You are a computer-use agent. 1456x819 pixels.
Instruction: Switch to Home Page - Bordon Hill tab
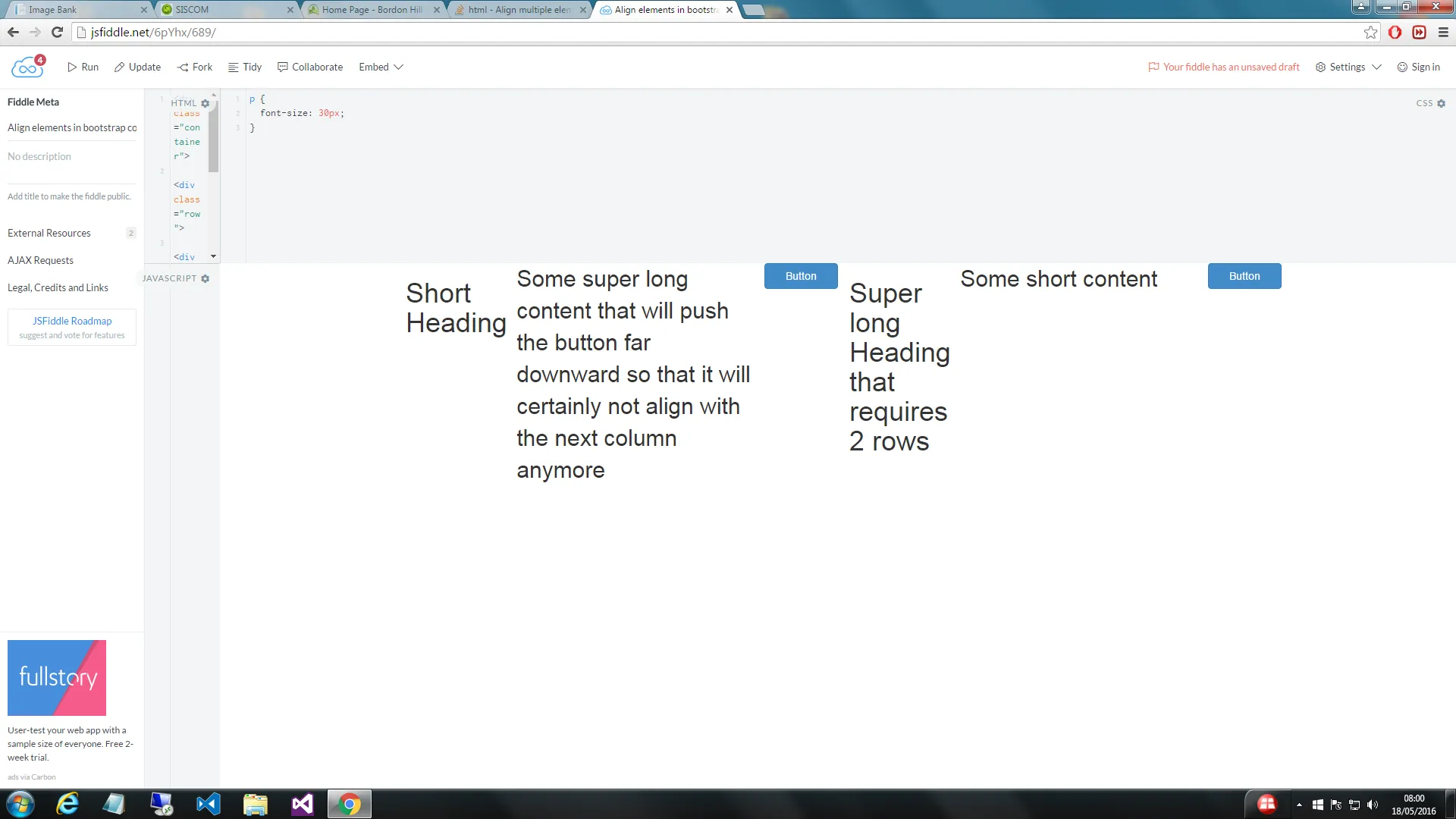click(x=372, y=10)
